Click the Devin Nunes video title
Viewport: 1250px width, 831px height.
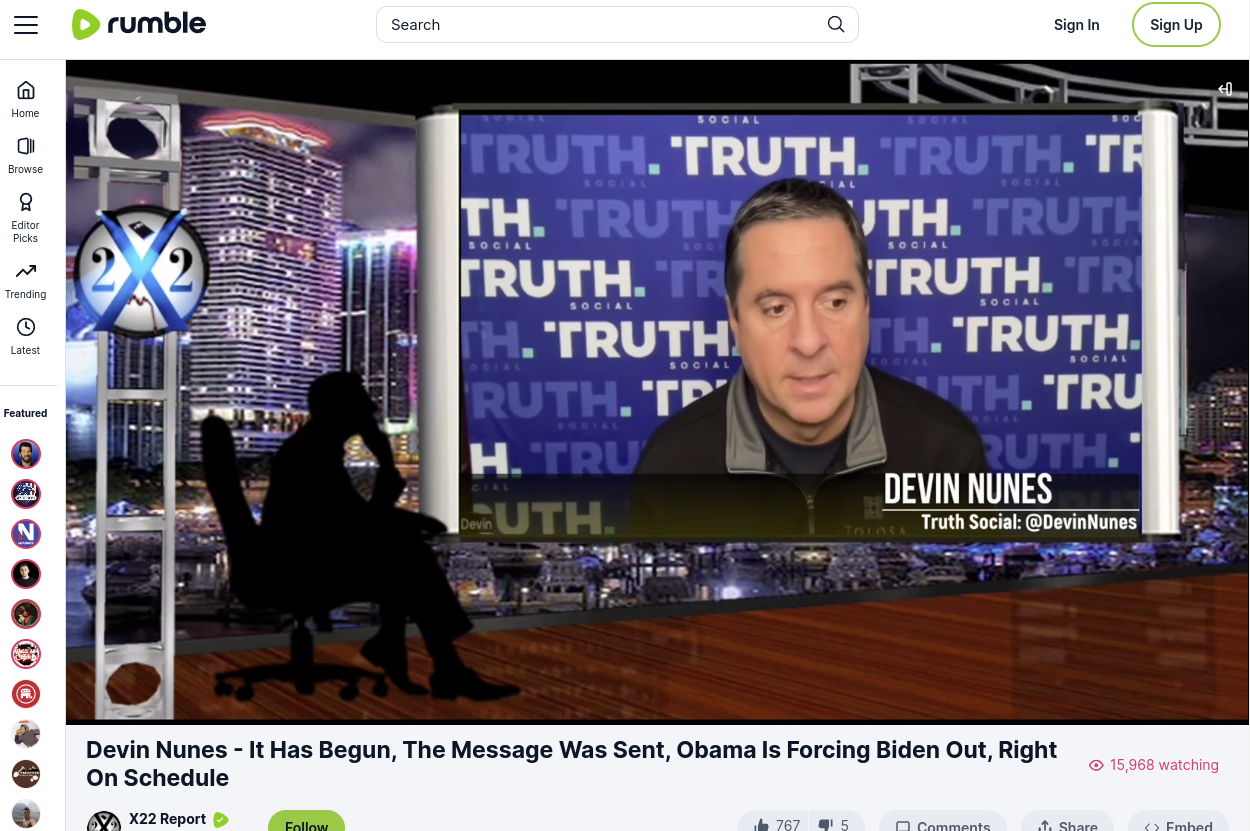(x=571, y=764)
